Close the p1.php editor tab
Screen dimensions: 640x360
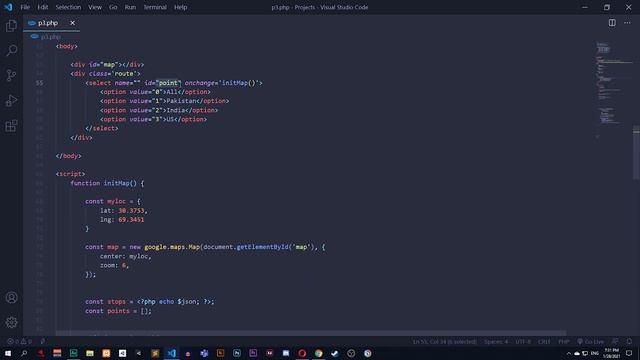[72, 23]
